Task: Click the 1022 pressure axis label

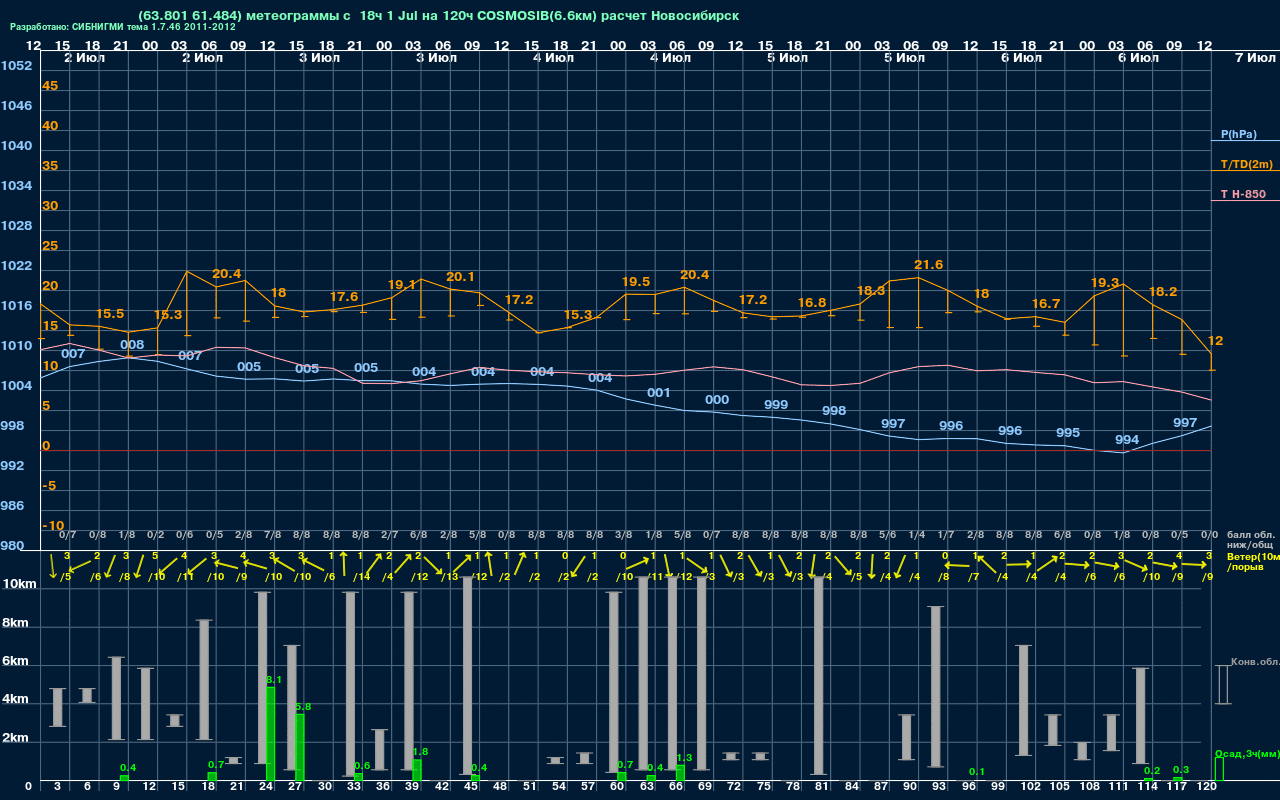Action: pyautogui.click(x=16, y=266)
